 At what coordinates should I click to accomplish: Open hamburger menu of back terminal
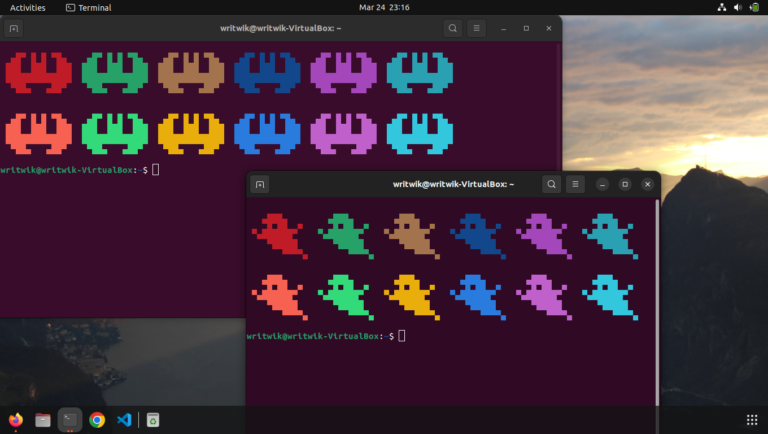(x=476, y=29)
